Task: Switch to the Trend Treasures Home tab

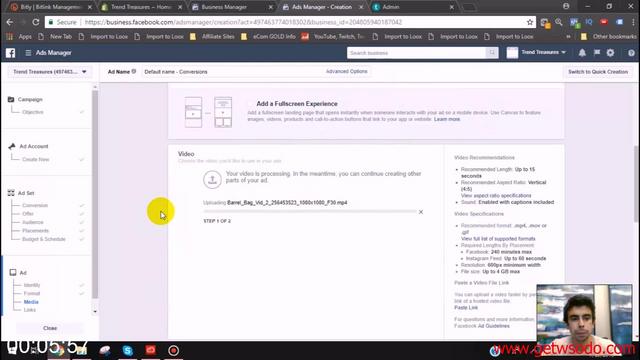Action: 141,7
